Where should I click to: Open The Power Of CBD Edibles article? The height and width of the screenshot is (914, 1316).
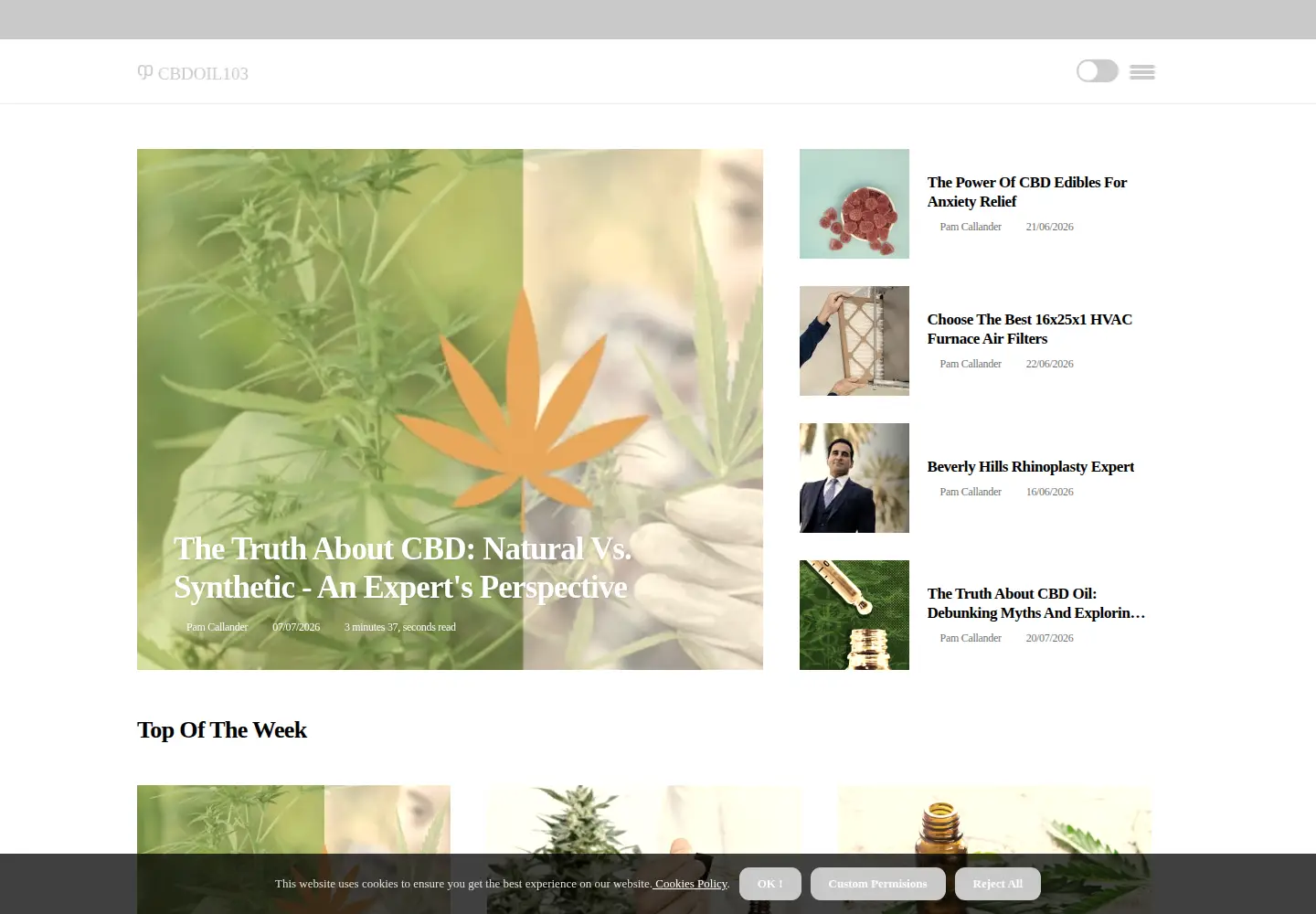point(1026,192)
